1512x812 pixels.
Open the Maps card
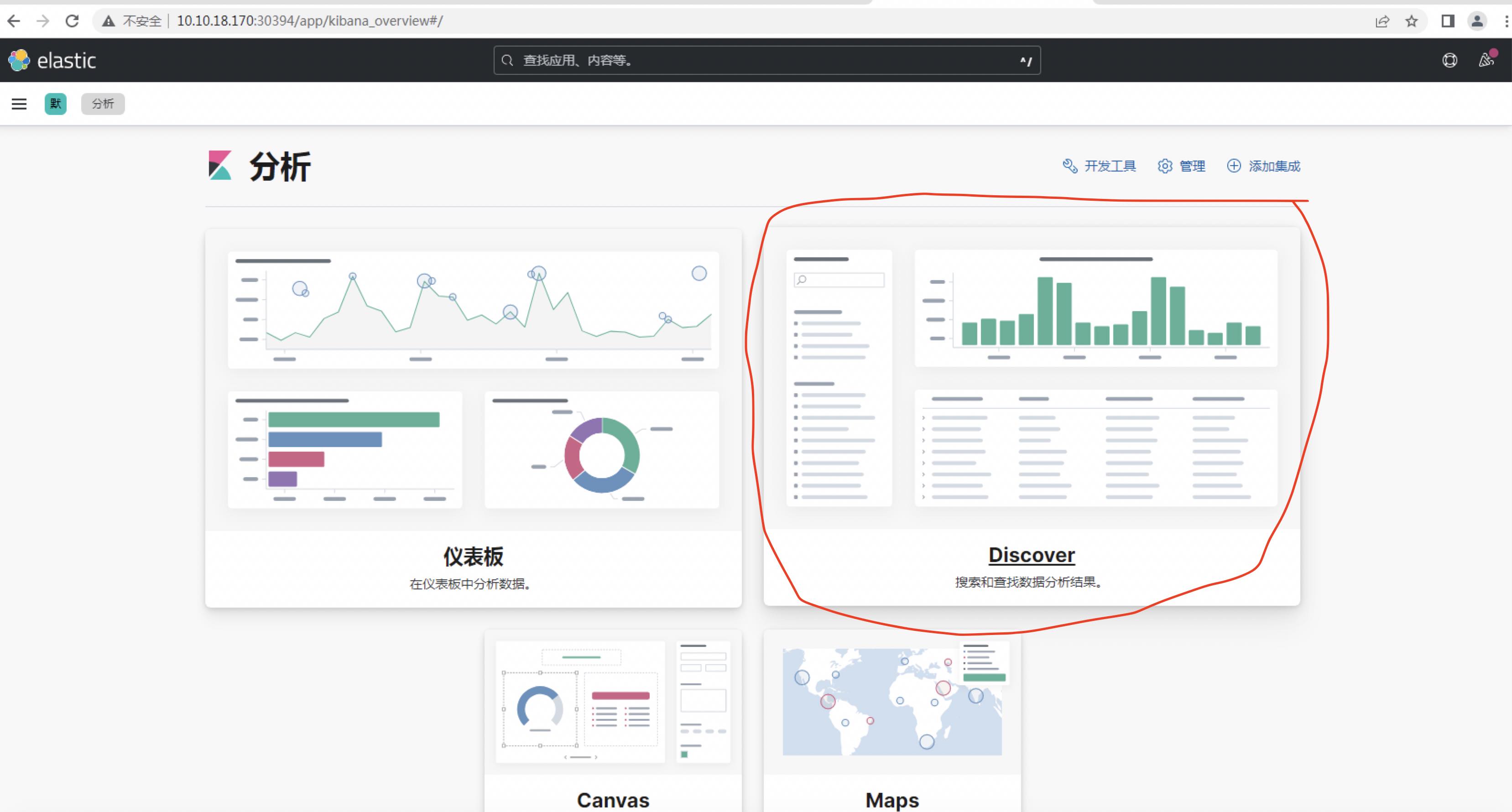point(892,799)
